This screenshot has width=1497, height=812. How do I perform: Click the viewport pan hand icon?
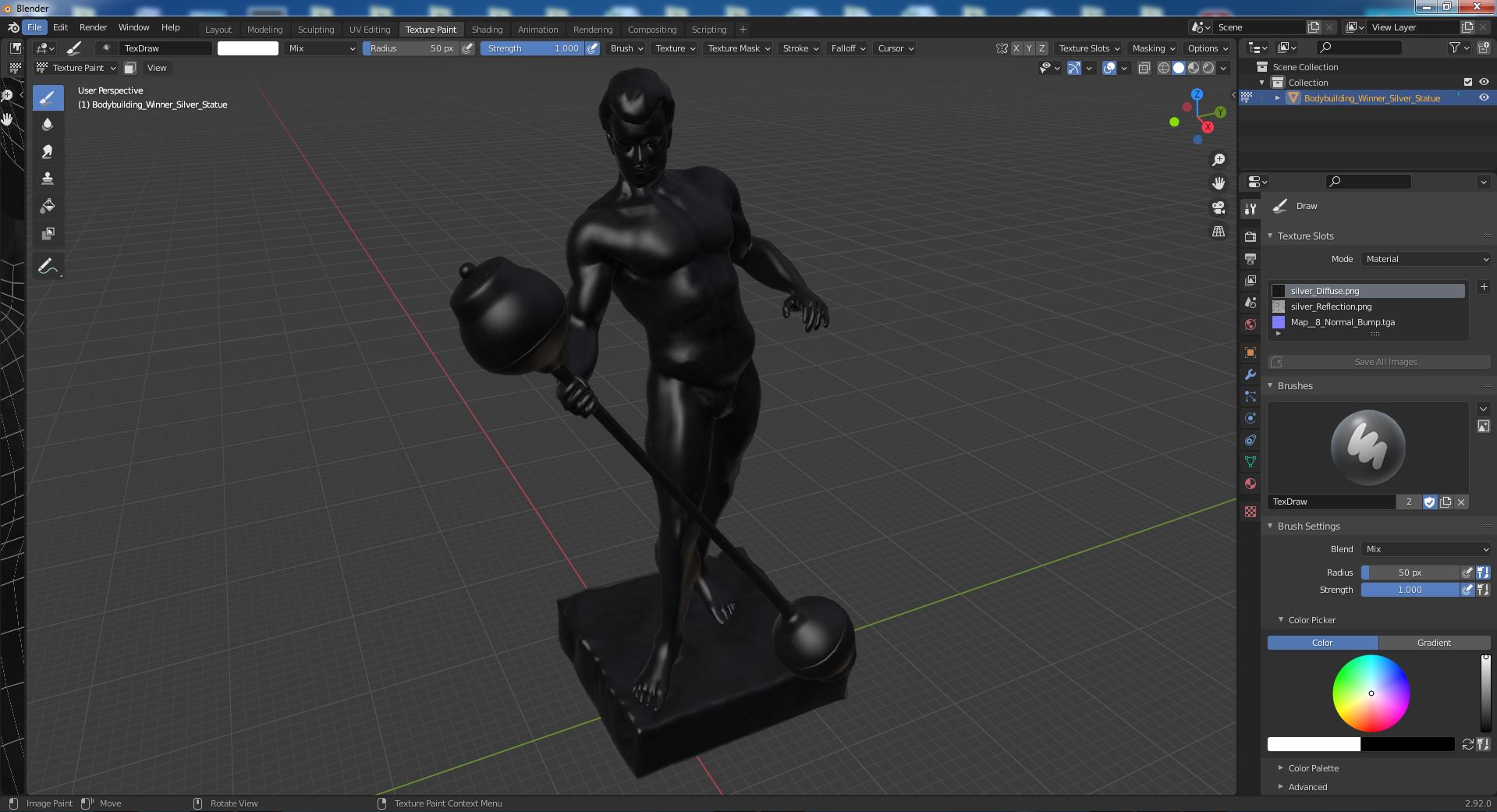[x=1218, y=183]
